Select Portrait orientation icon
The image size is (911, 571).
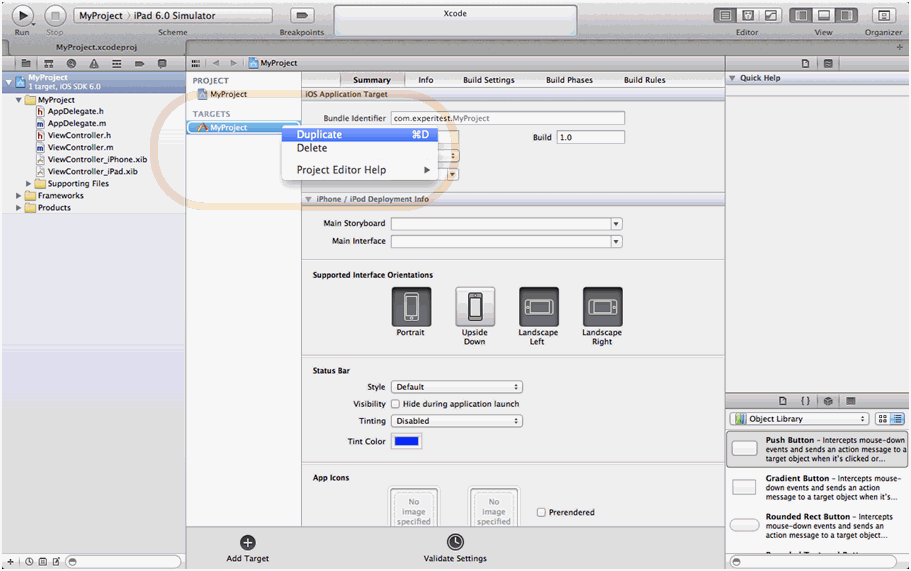tap(411, 307)
